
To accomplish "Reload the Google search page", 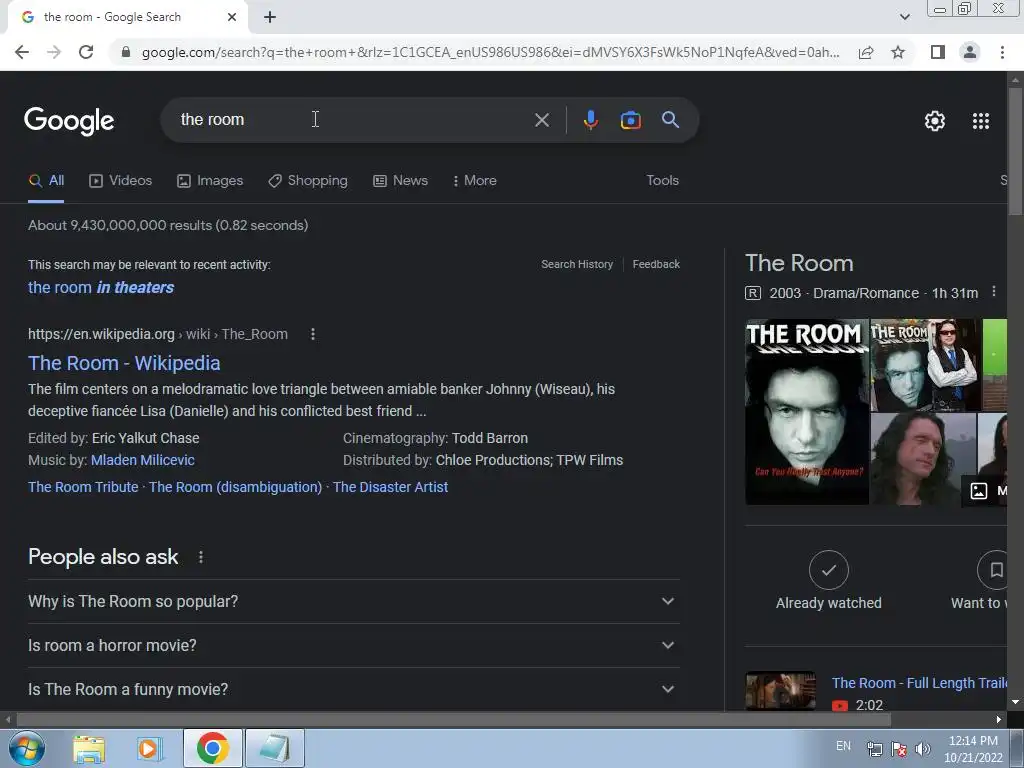I will 86,52.
